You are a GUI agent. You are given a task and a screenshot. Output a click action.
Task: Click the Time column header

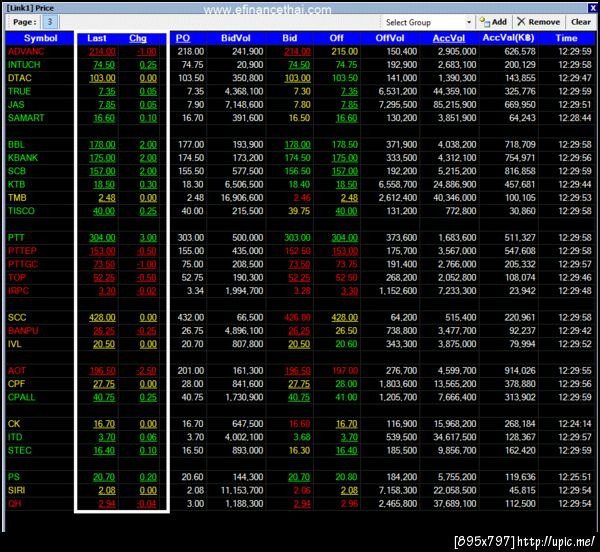point(566,38)
